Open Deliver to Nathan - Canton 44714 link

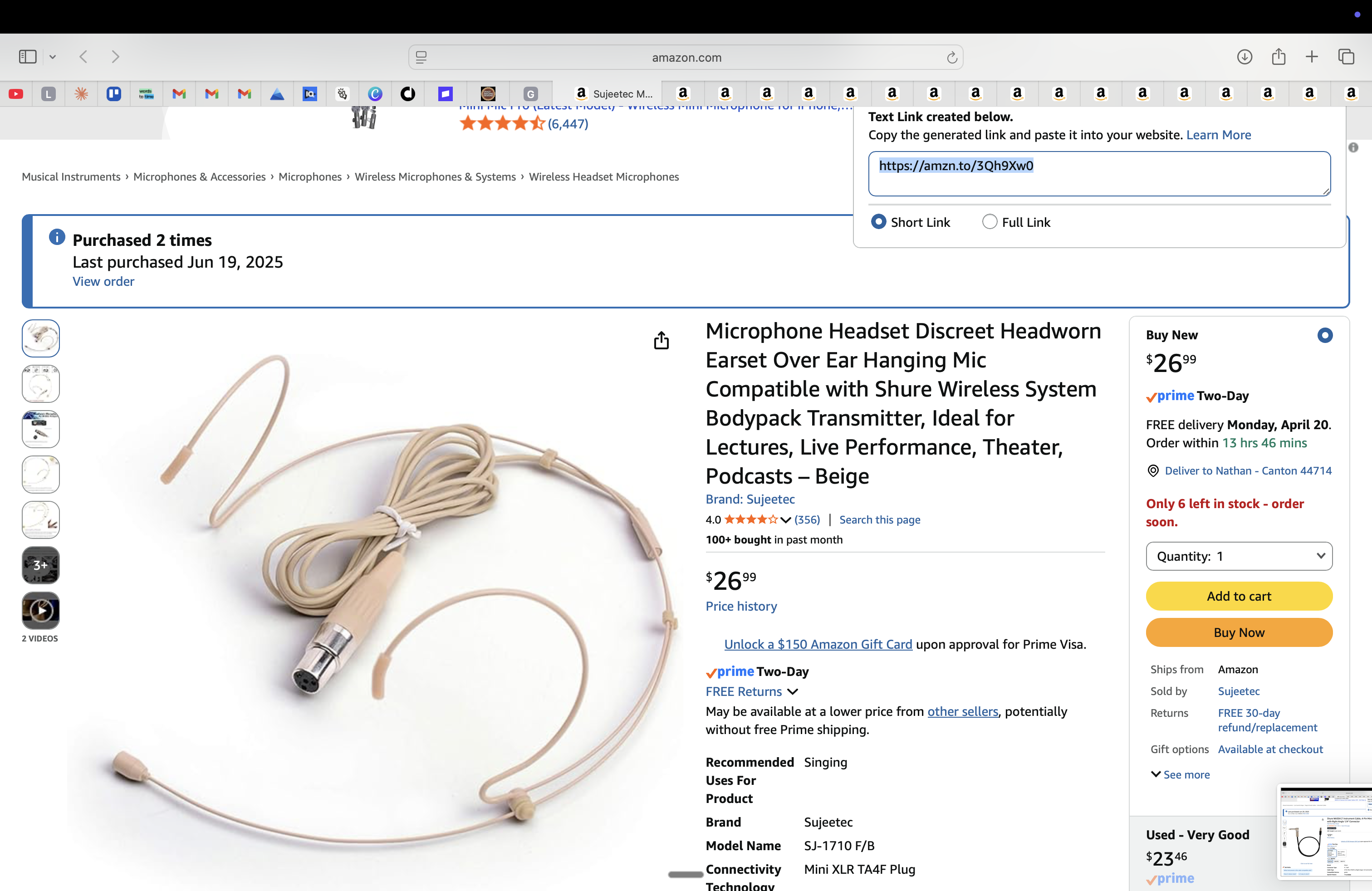click(x=1248, y=471)
